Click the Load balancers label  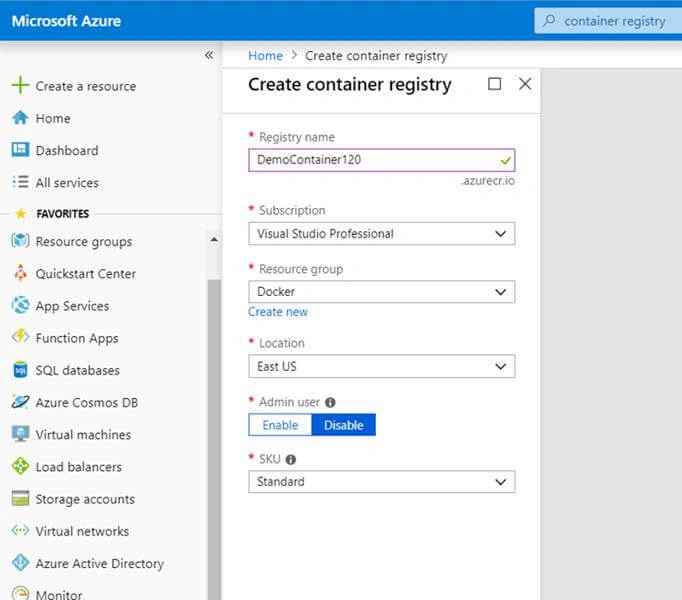[x=79, y=467]
